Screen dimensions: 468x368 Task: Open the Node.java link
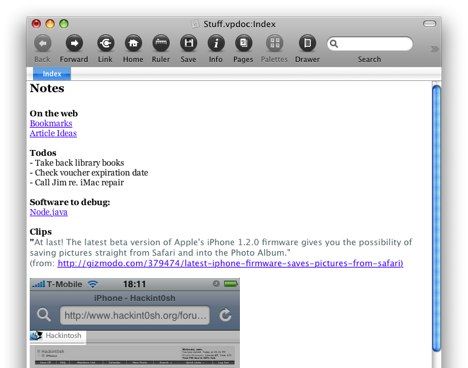pos(49,212)
